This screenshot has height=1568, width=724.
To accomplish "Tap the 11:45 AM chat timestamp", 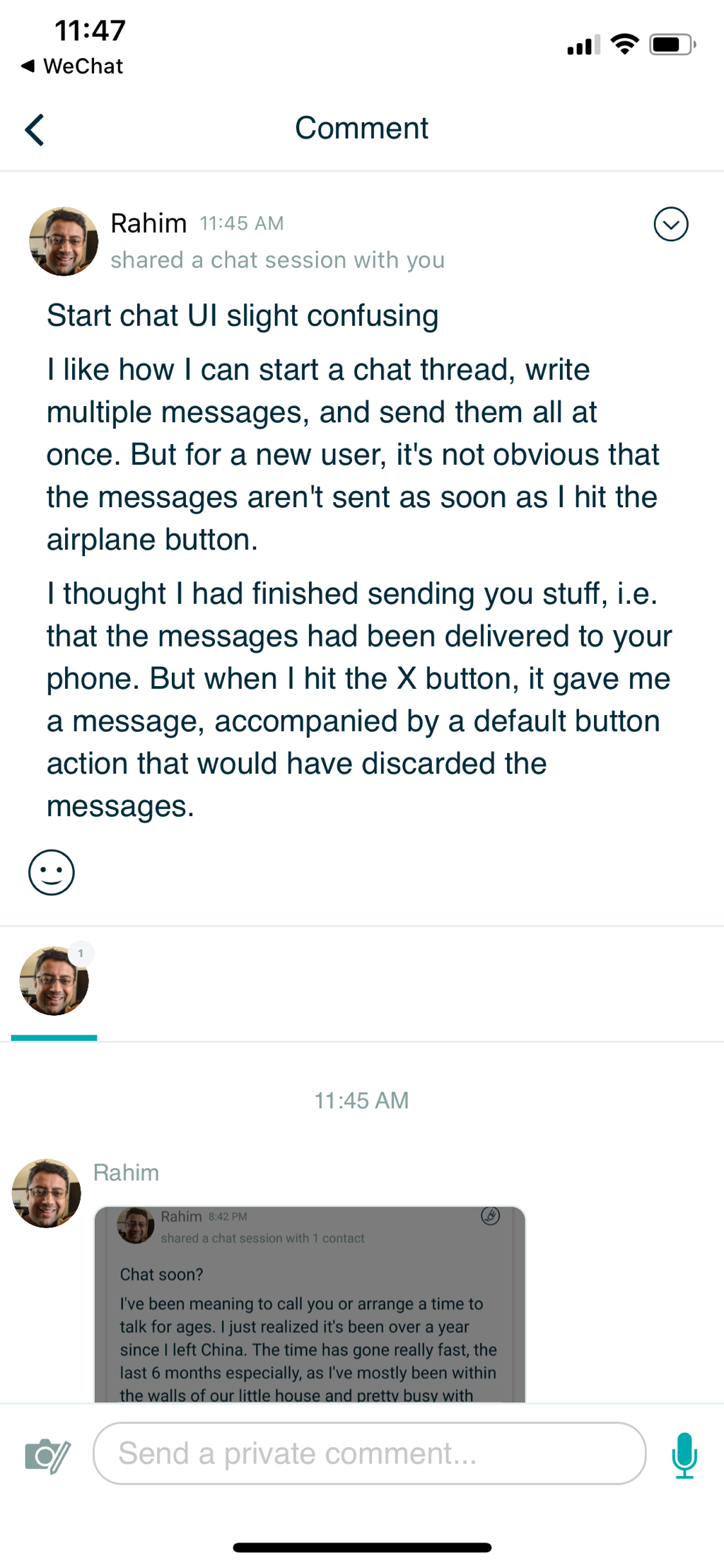I will click(361, 1100).
